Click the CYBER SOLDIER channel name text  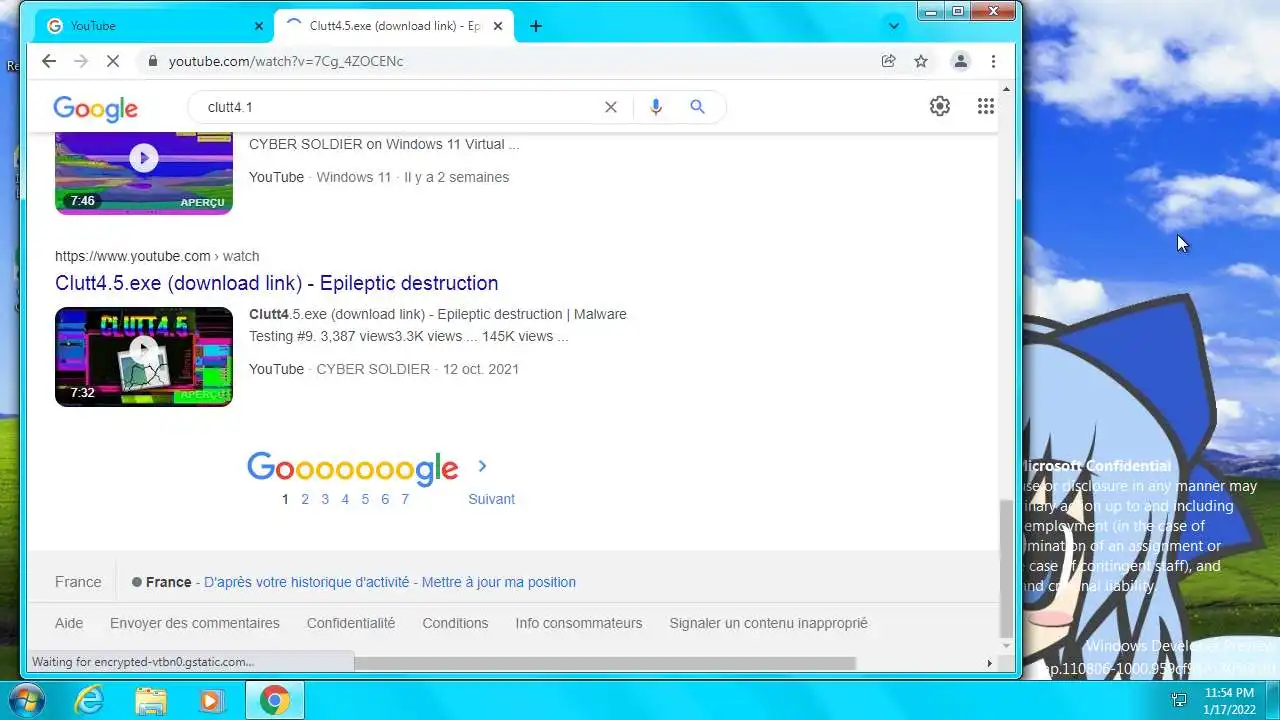pos(373,369)
